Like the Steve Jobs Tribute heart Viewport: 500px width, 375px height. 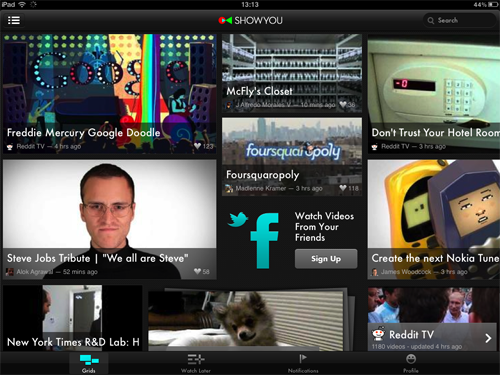198,271
